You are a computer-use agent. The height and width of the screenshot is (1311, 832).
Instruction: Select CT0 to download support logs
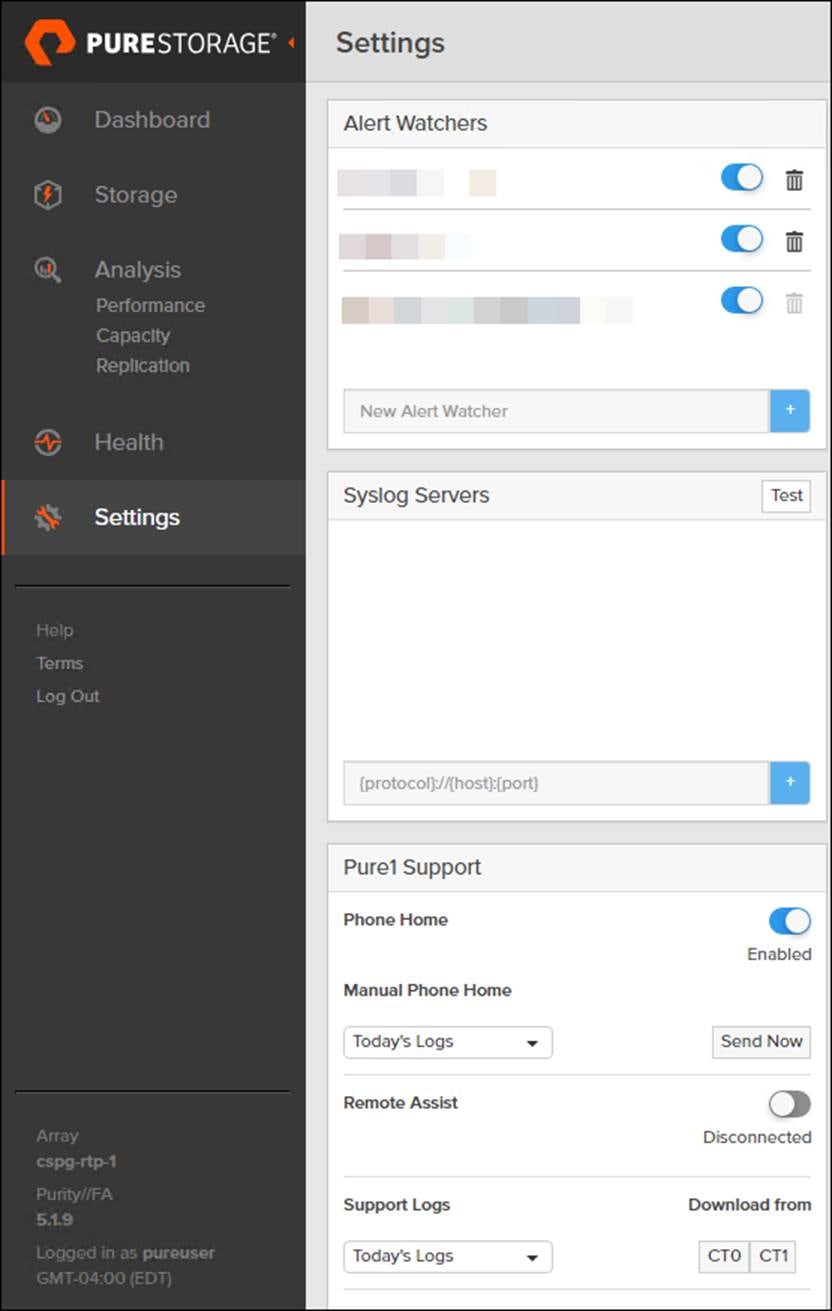point(723,1256)
